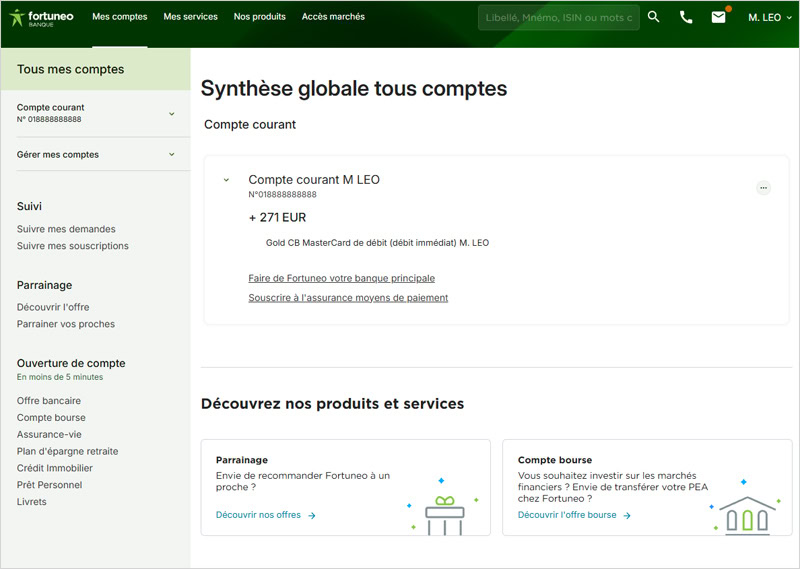Screen dimensions: 800x569
Task: Click Faire de Fortuneo votre banque principale
Action: click(341, 278)
